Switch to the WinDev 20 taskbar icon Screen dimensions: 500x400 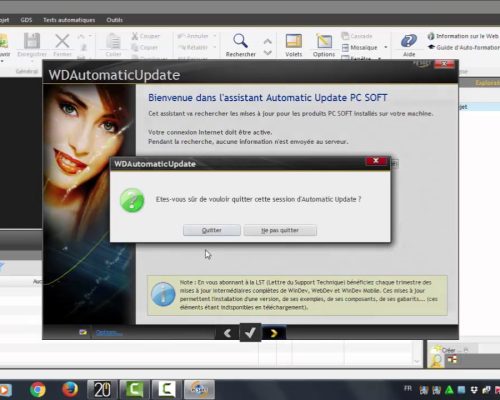pyautogui.click(x=102, y=389)
